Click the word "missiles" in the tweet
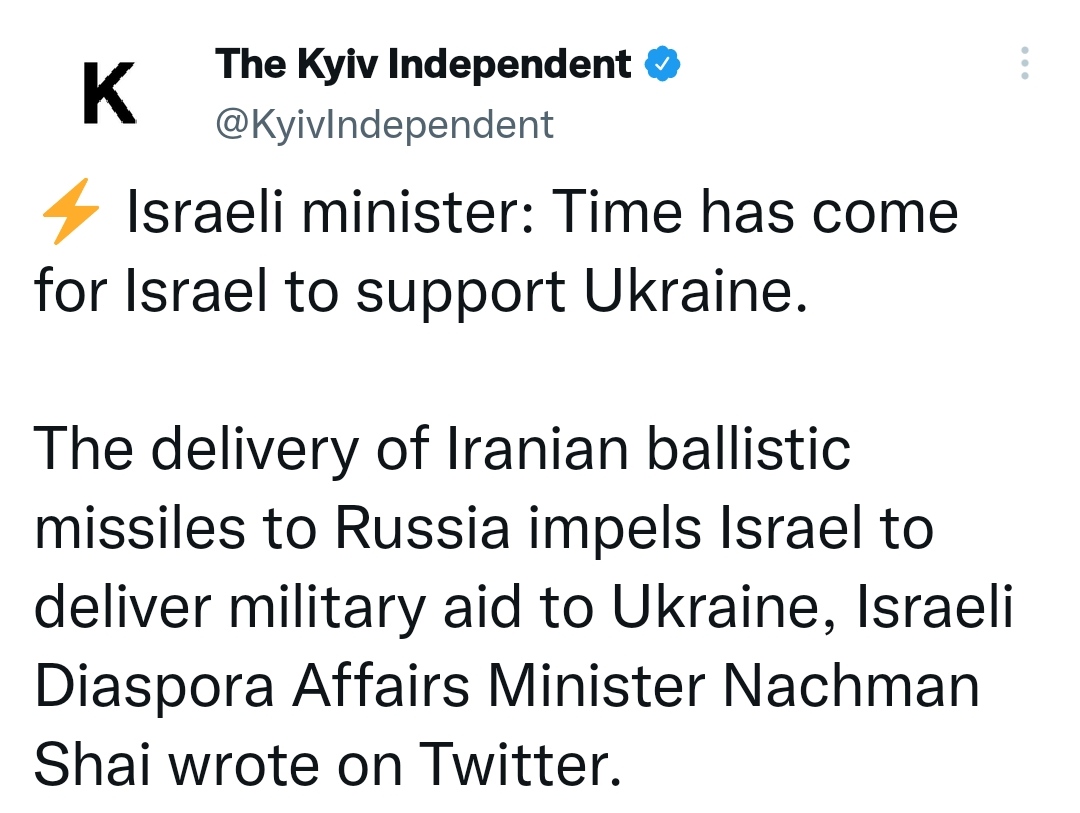 coord(140,528)
